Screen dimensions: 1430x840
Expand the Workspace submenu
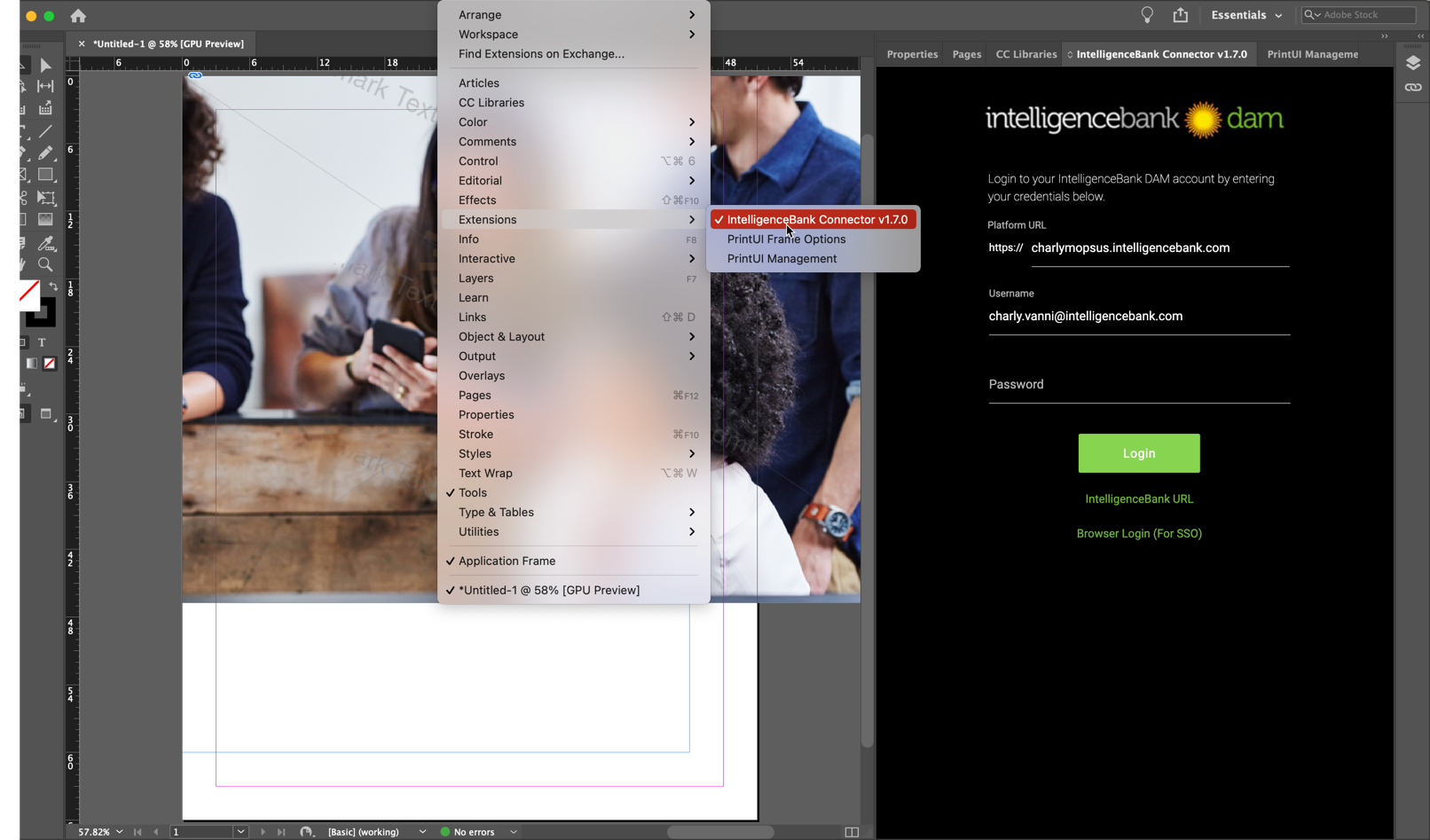pyautogui.click(x=574, y=35)
